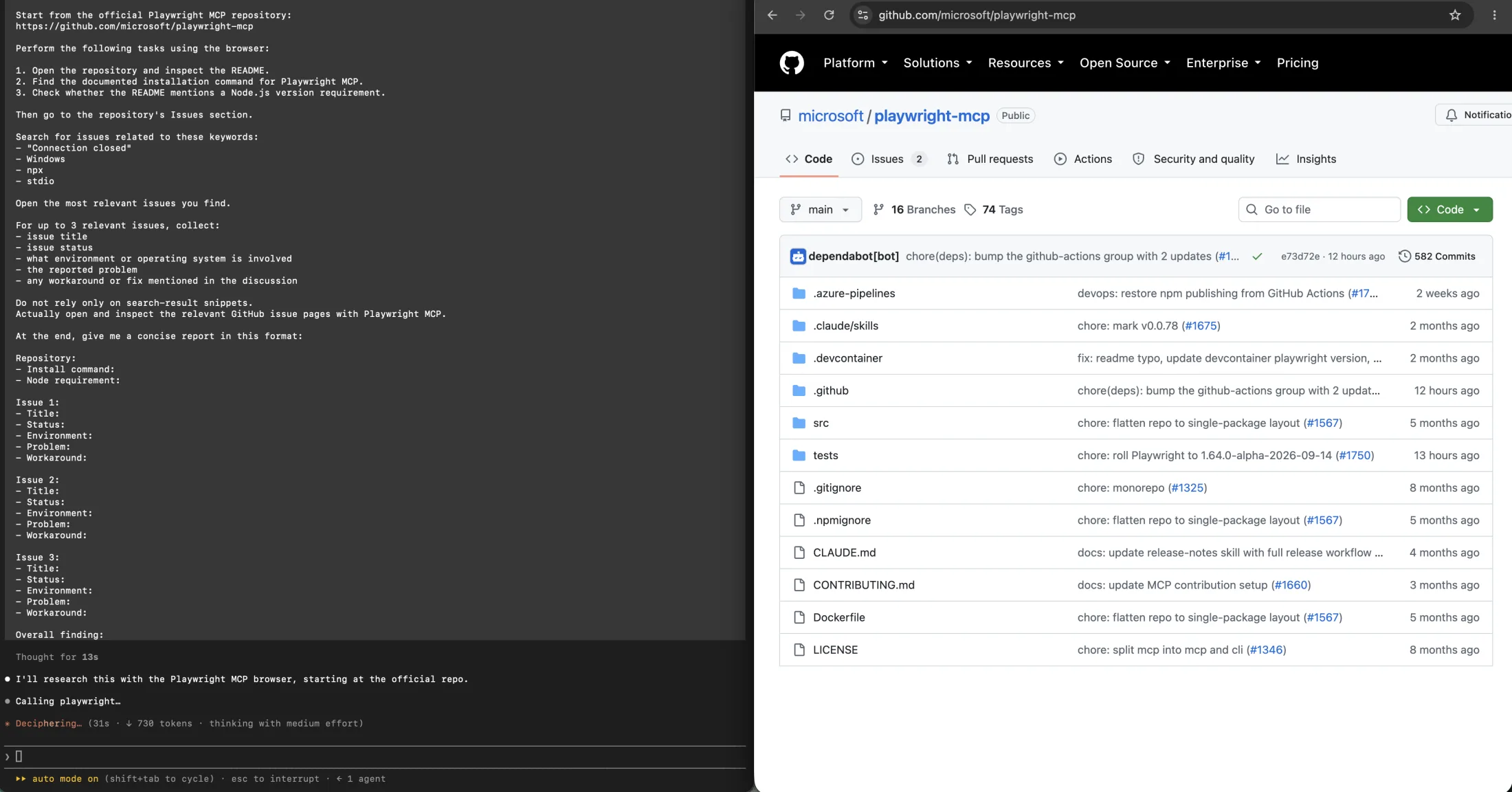Click 'Calling playwright…' in the terminal

coord(68,701)
